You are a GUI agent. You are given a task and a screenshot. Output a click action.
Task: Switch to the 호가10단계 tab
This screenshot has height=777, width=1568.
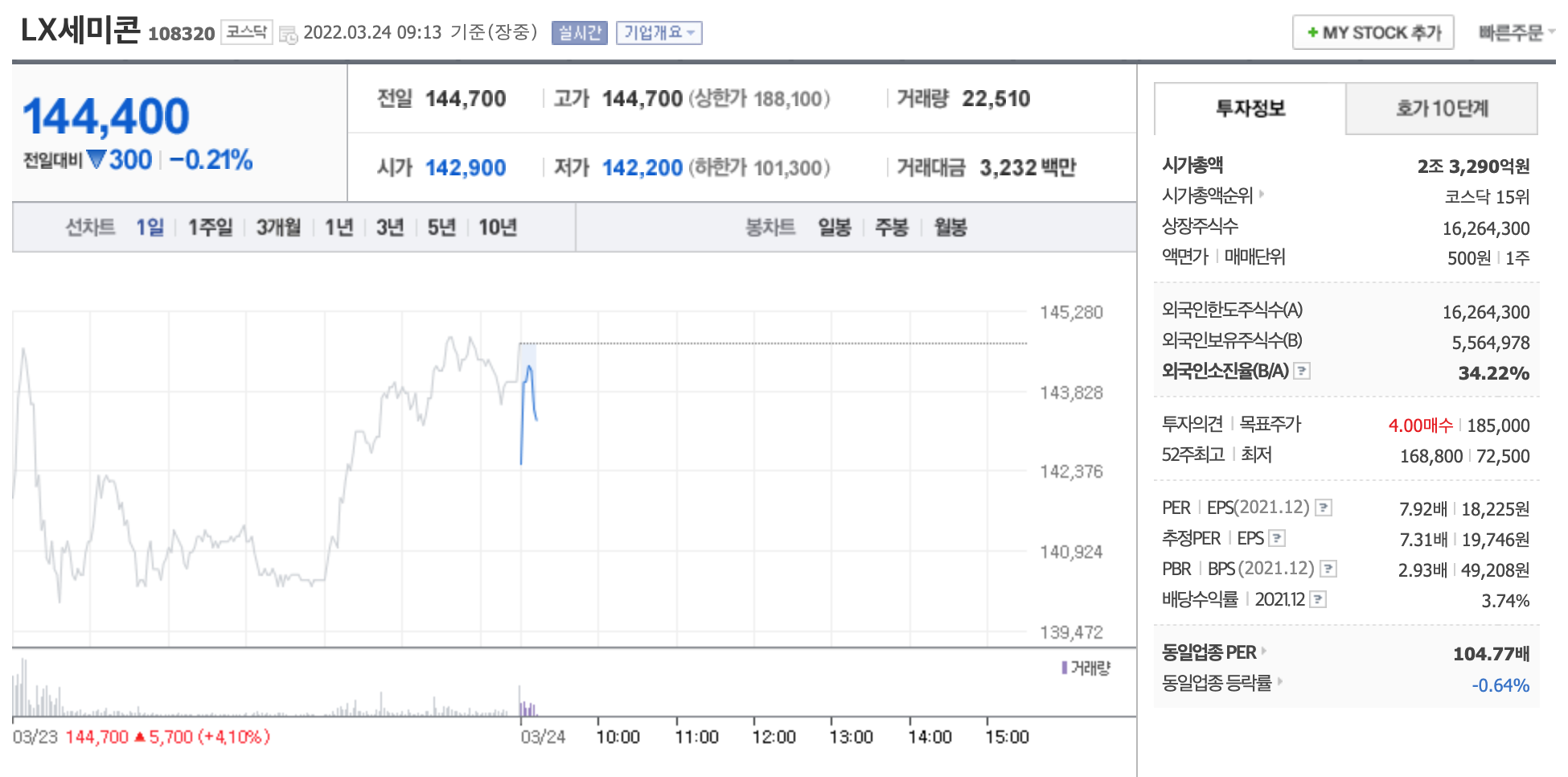click(1442, 109)
